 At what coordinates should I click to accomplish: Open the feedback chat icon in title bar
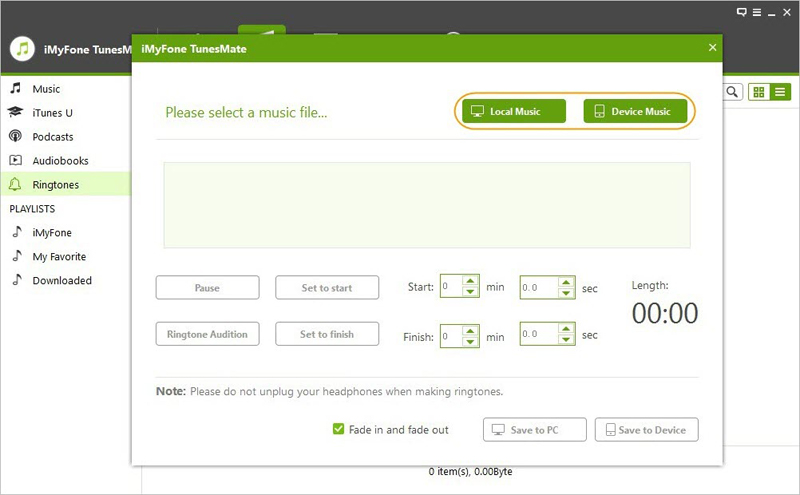tap(741, 12)
